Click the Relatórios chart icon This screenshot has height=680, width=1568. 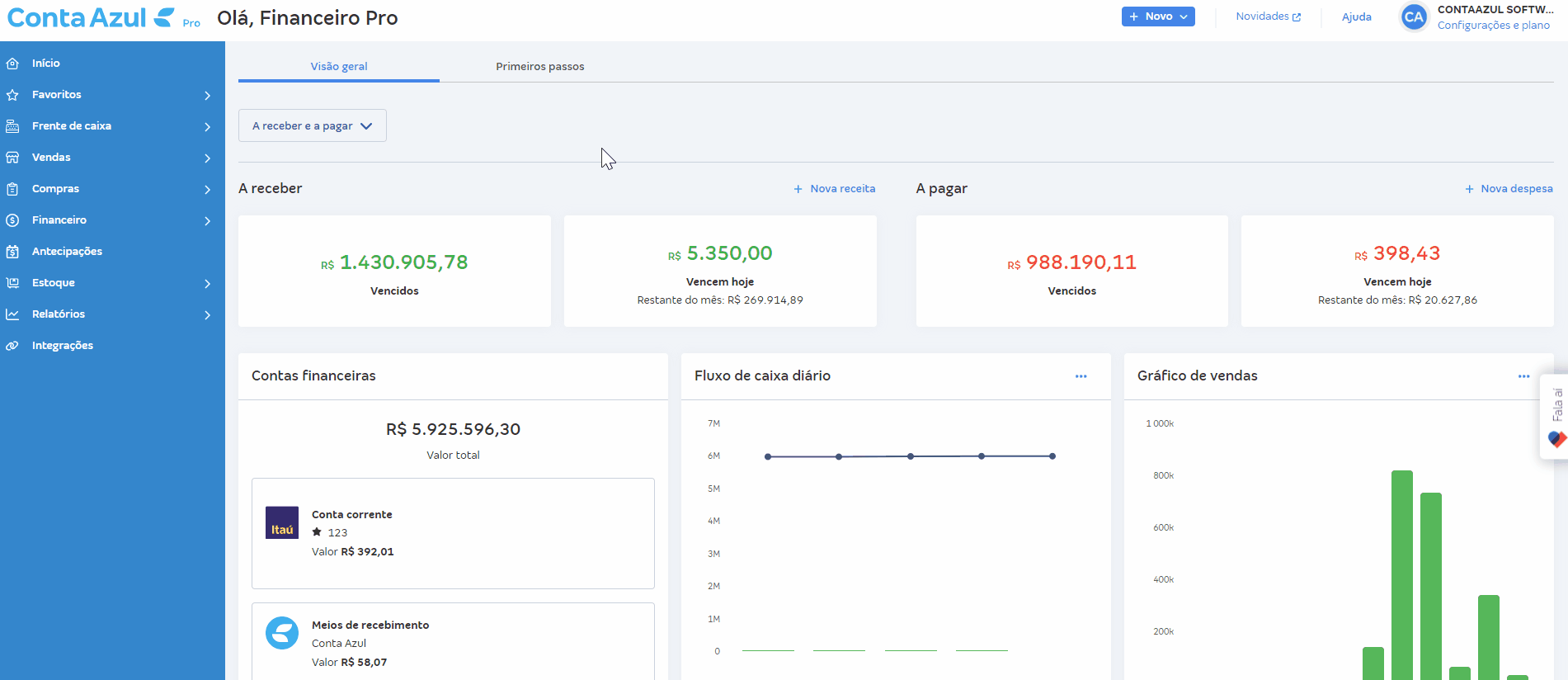[x=12, y=314]
